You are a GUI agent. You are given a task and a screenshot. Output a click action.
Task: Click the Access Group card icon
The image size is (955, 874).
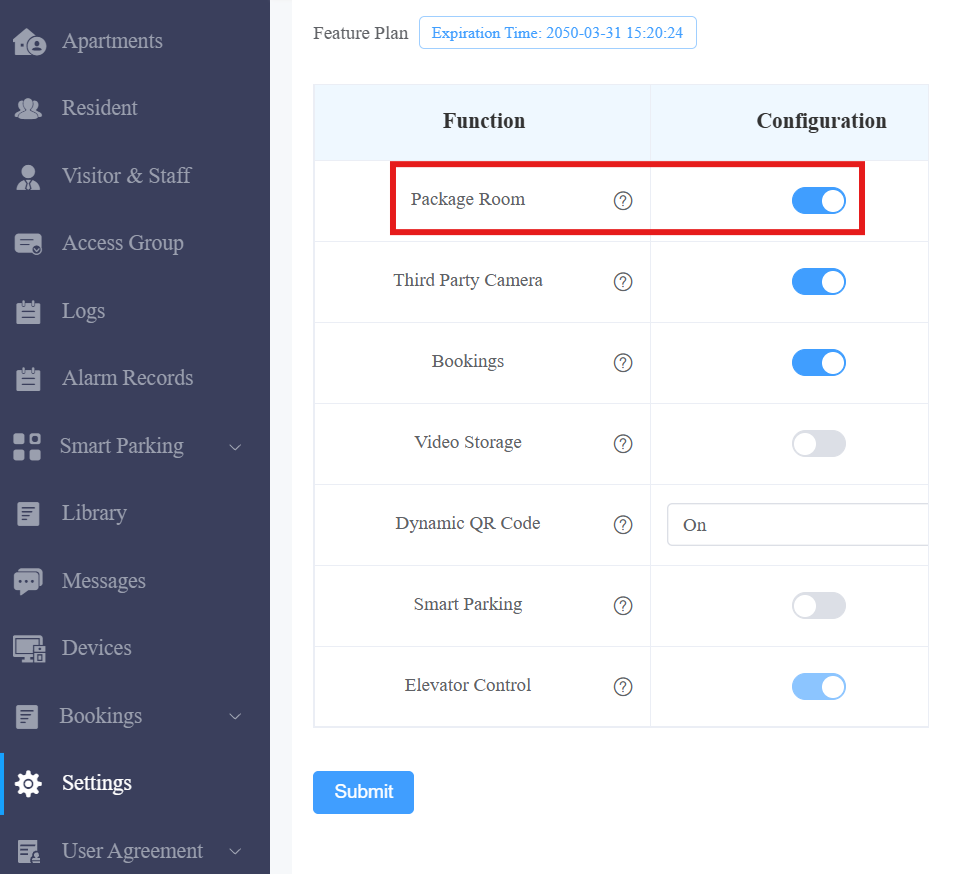(28, 243)
